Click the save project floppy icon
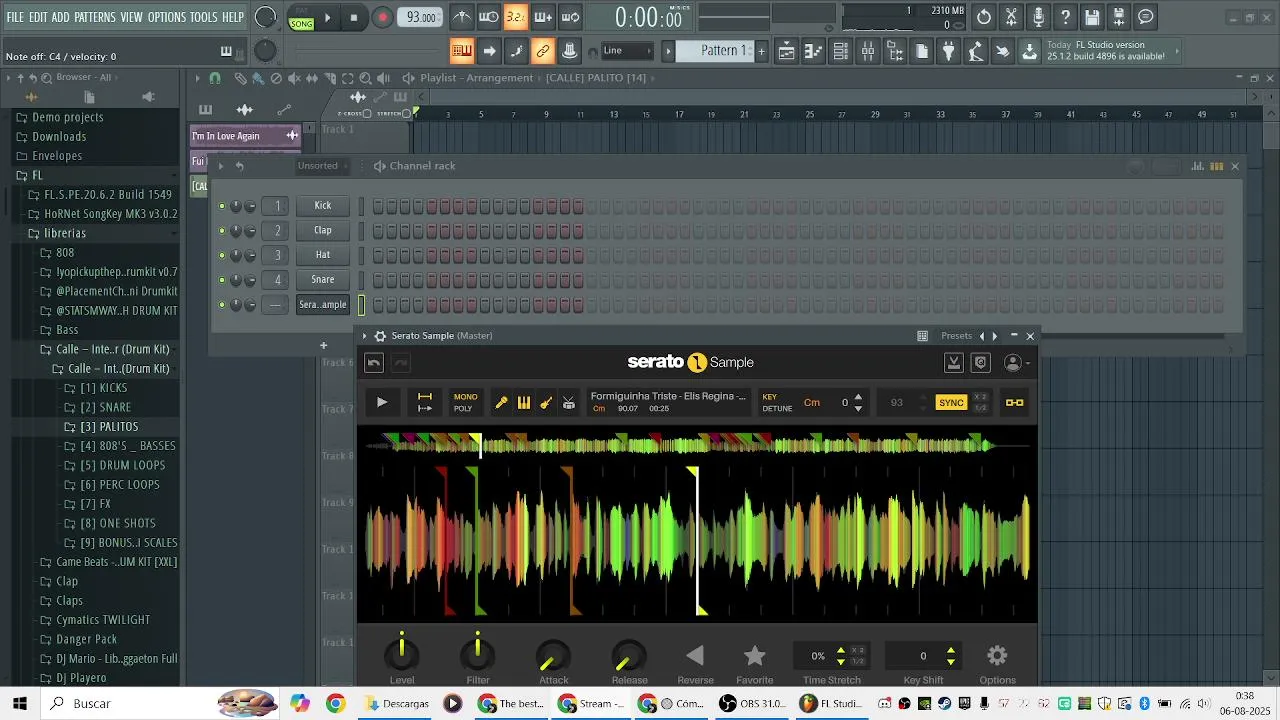 (1092, 17)
